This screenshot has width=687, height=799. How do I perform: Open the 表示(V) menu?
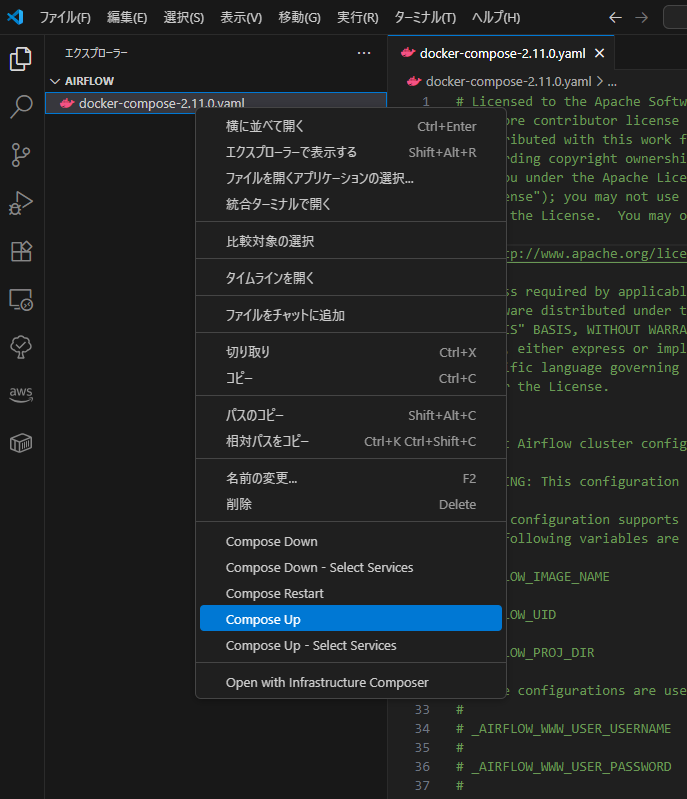point(241,18)
